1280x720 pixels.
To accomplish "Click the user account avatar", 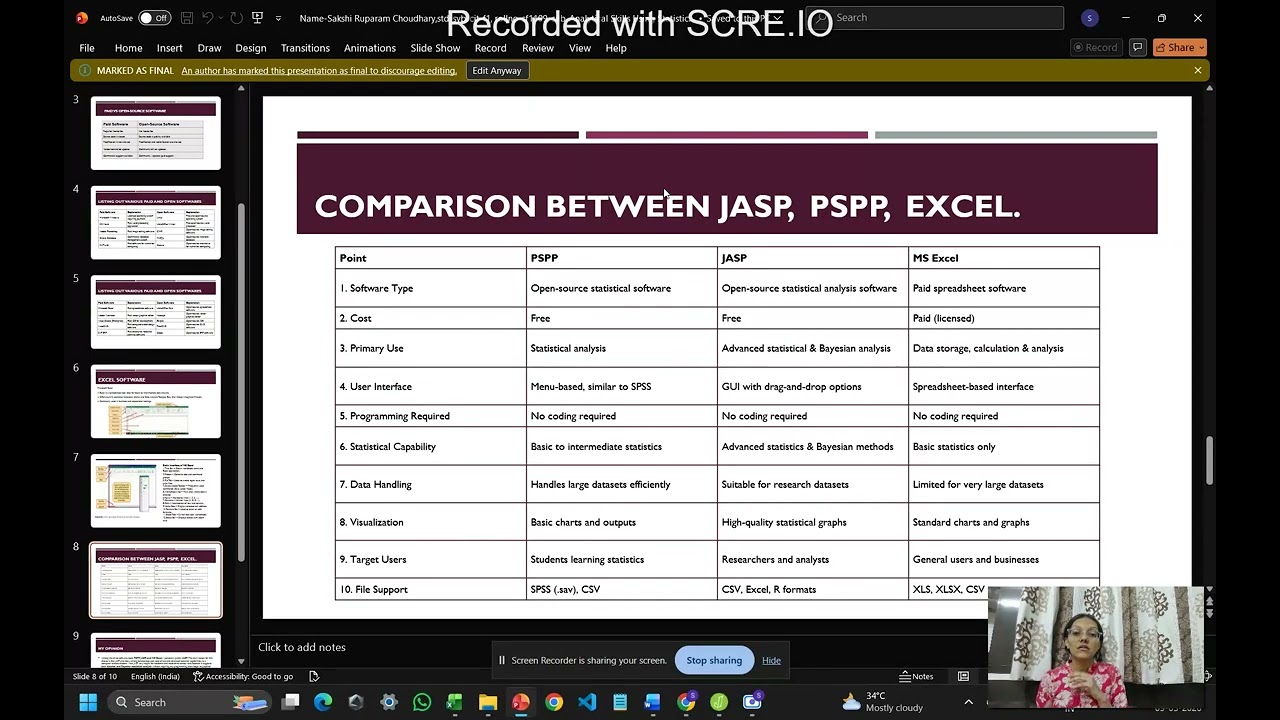I will click(x=1089, y=18).
